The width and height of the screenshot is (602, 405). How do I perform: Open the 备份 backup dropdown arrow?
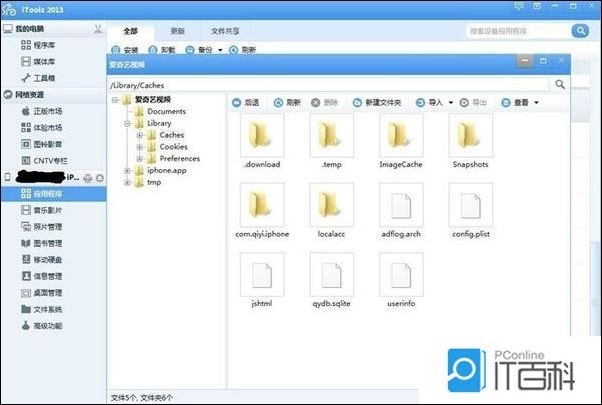pyautogui.click(x=220, y=50)
